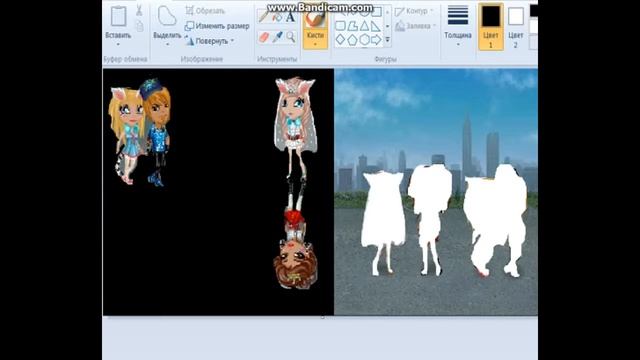640x360 pixels.
Task: Select the rounded rectangle shape
Action: coord(340,26)
